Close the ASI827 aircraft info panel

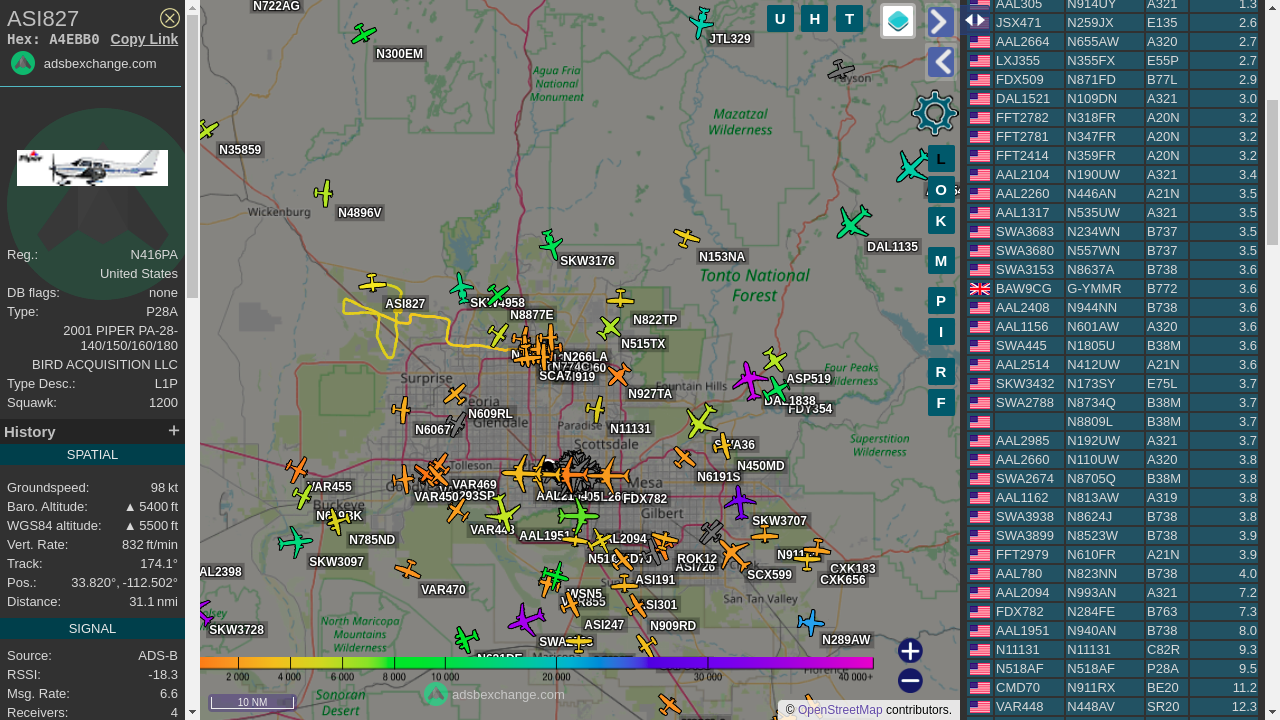click(x=170, y=18)
